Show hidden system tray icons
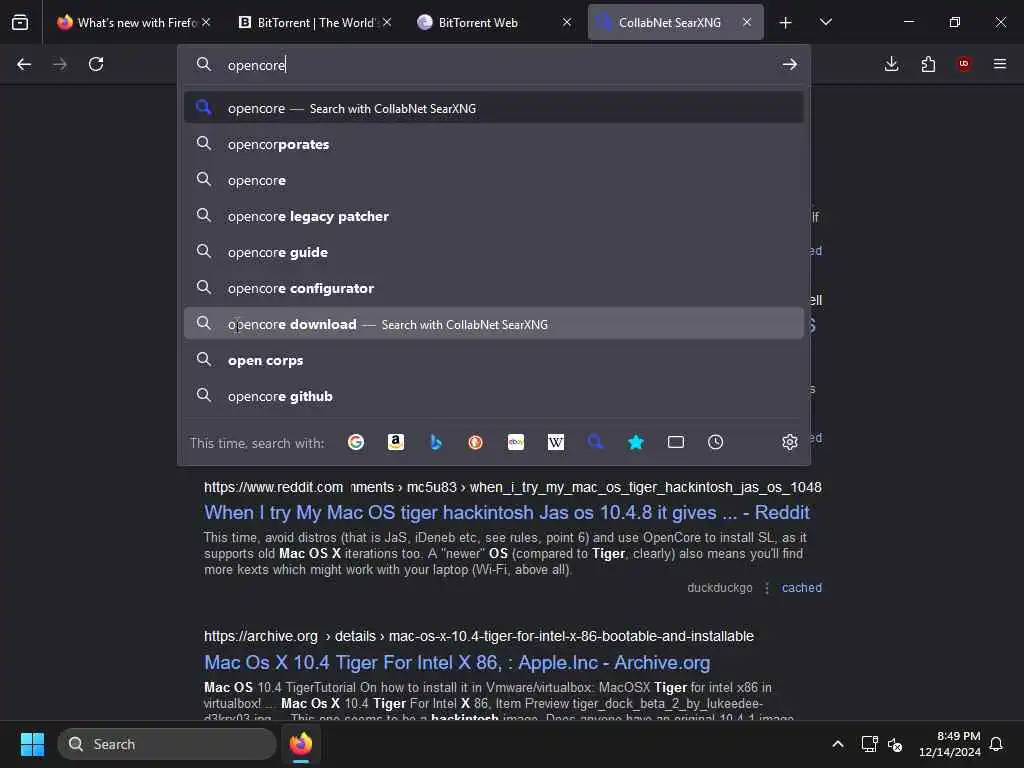 [x=838, y=744]
